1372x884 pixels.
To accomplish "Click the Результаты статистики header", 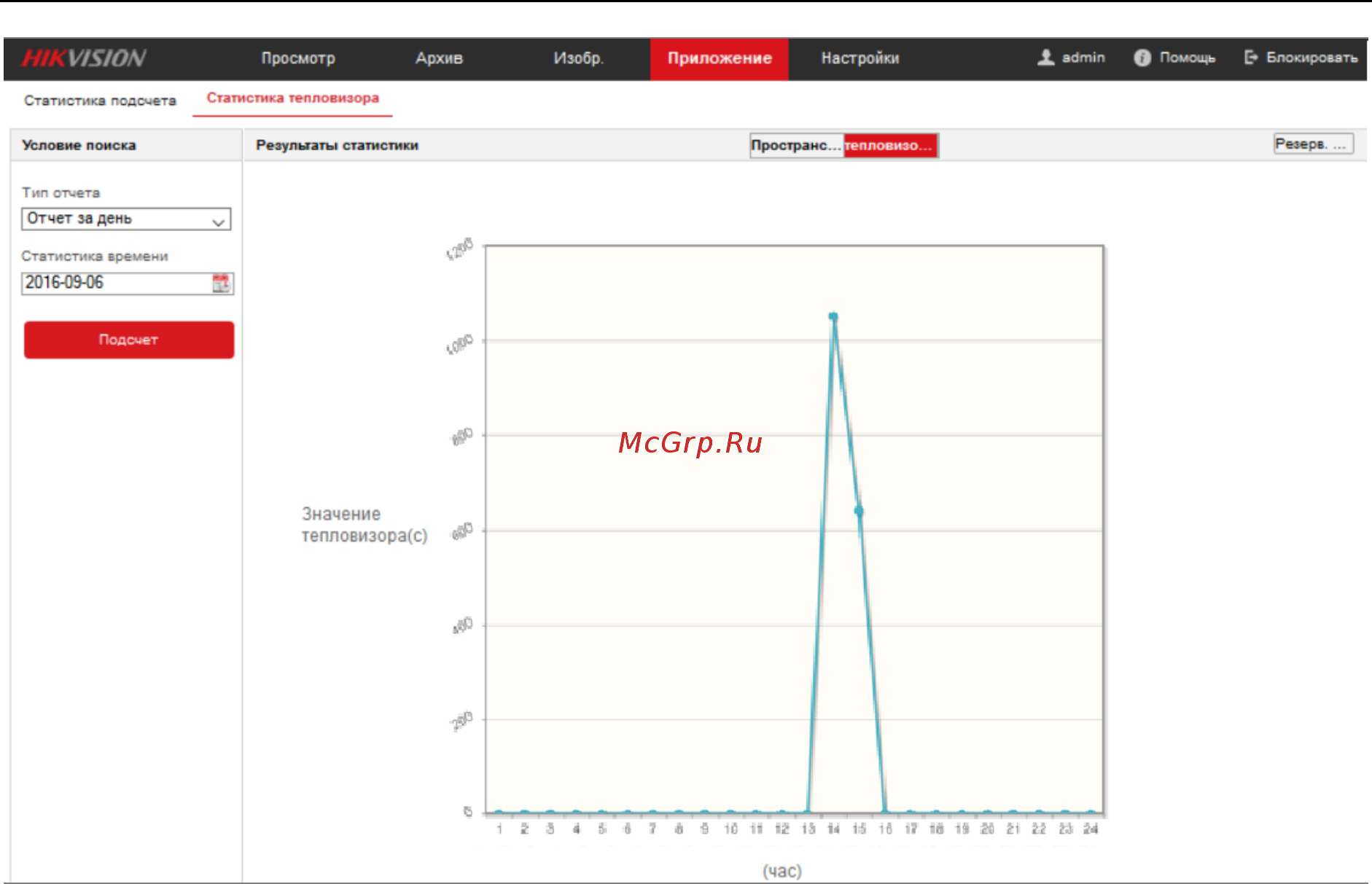I will 338,145.
